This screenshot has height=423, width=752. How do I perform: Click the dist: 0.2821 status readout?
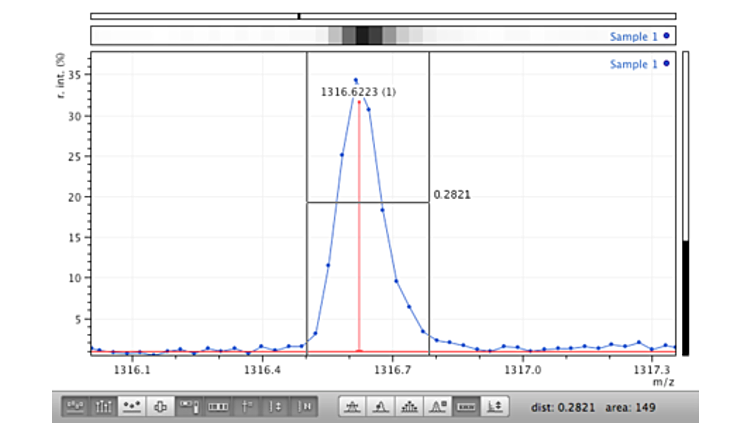coord(563,407)
